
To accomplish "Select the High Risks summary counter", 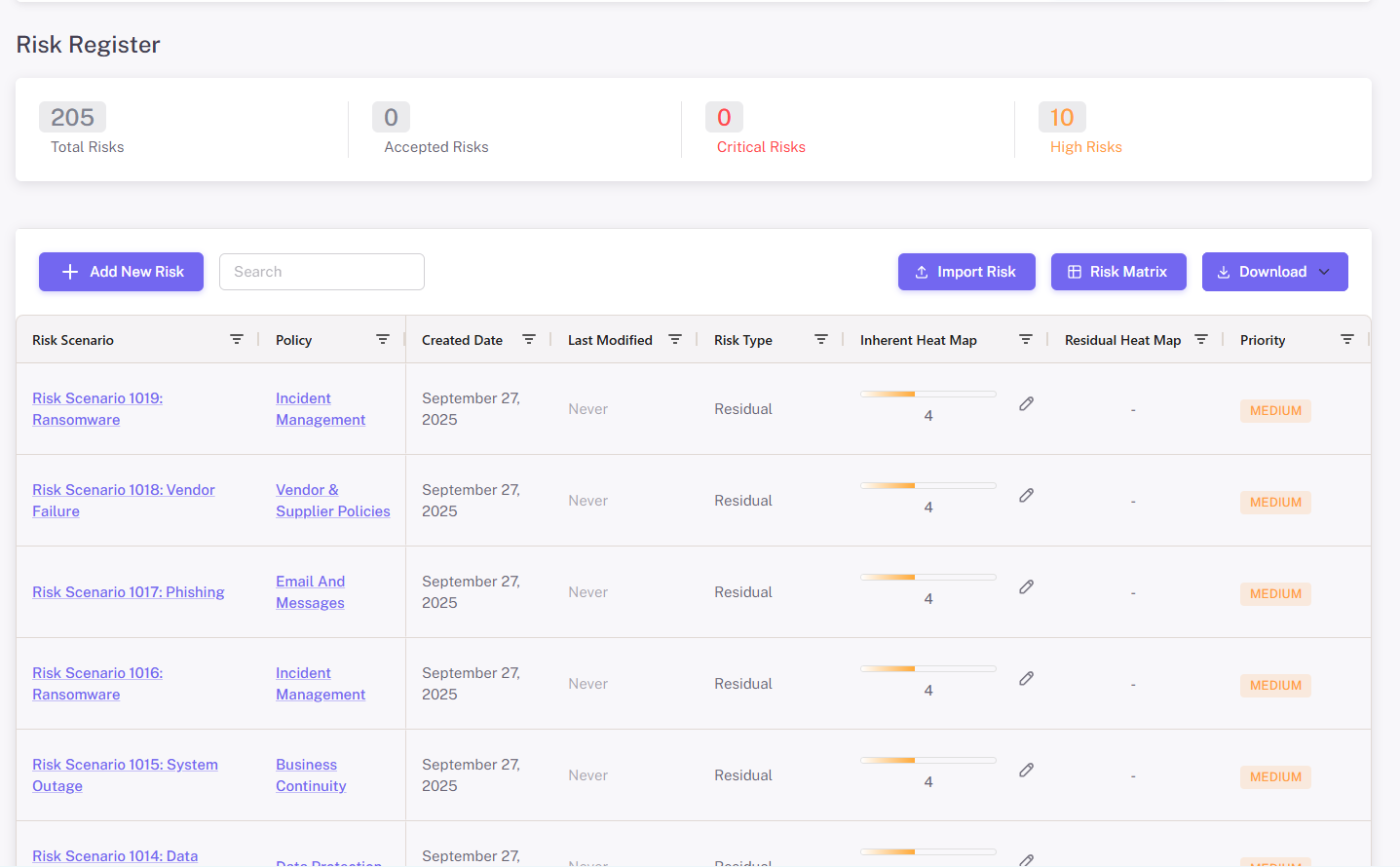I will pos(1062,118).
